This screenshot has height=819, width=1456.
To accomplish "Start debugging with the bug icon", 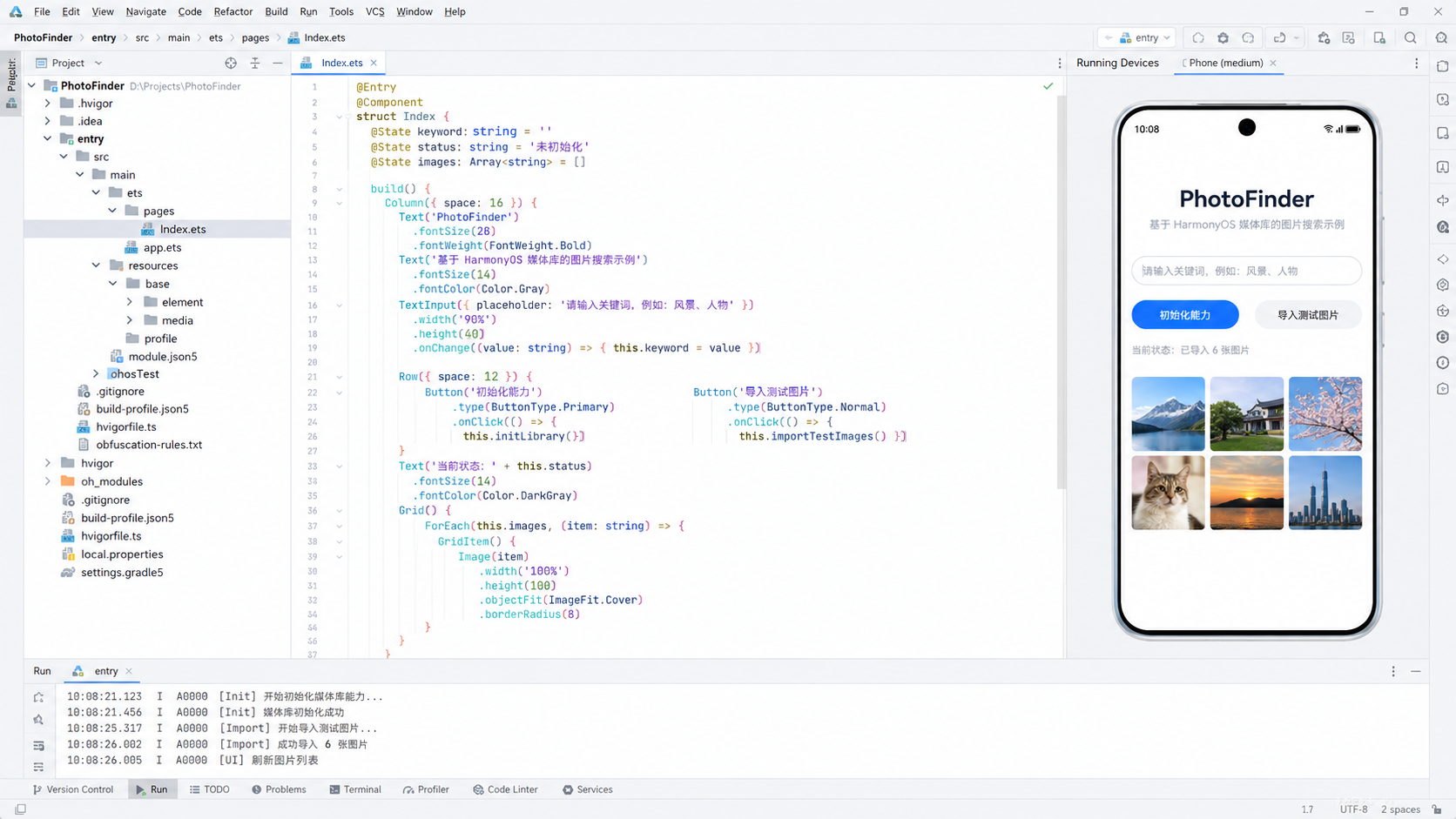I will [x=1223, y=38].
